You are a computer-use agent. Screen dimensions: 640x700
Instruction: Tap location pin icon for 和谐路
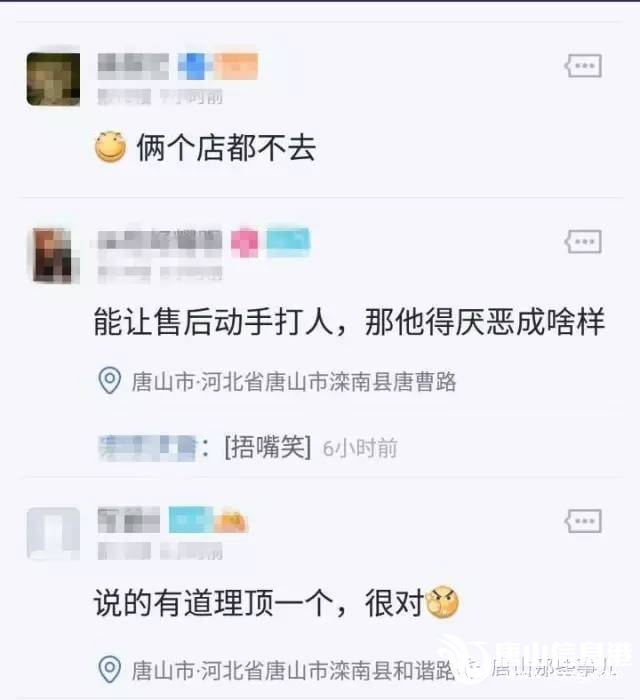[x=109, y=670]
